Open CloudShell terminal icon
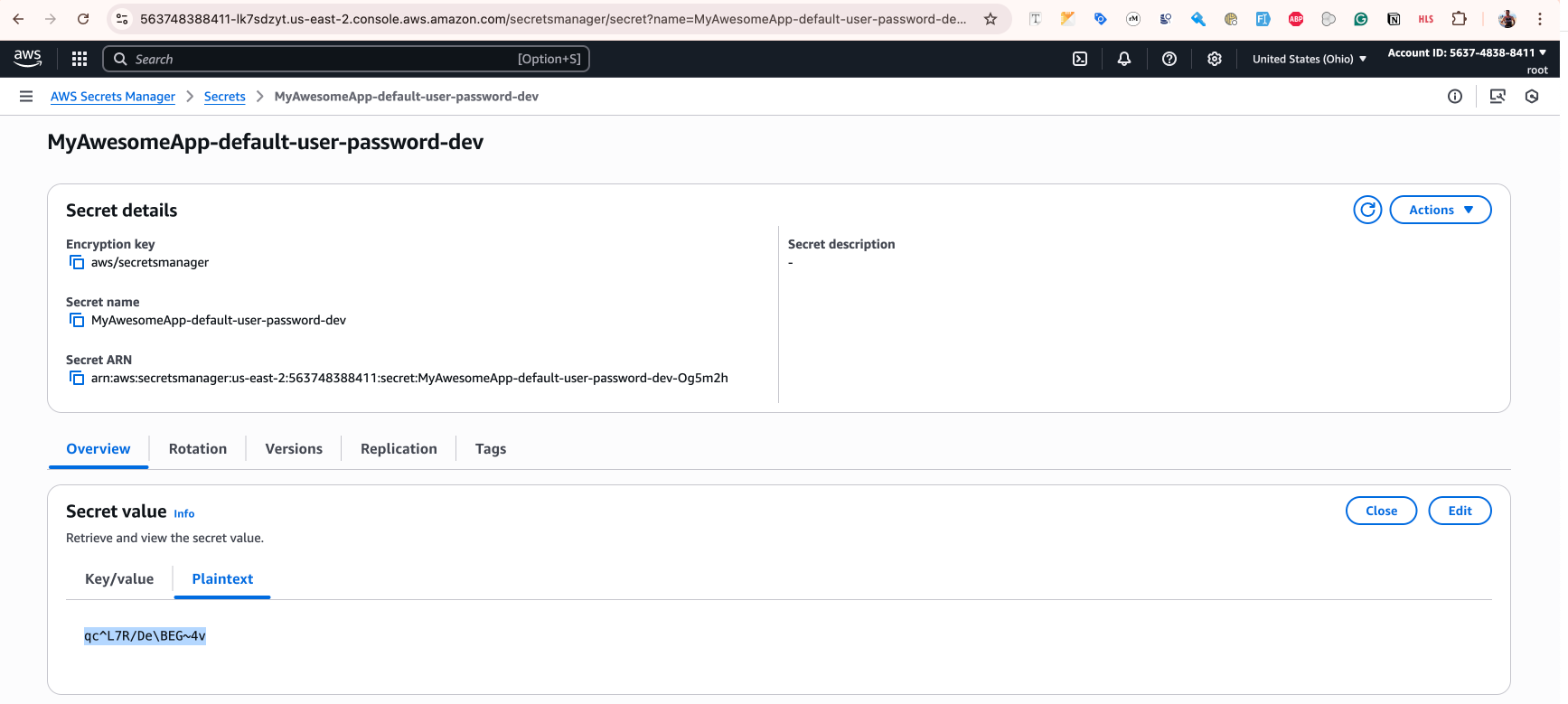Screen dimensions: 1568x704 coord(1080,59)
